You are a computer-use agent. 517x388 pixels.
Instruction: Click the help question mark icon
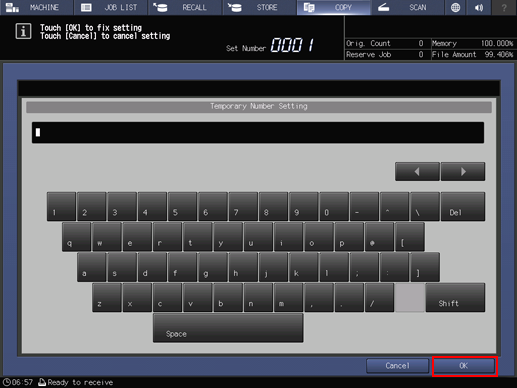pos(504,7)
